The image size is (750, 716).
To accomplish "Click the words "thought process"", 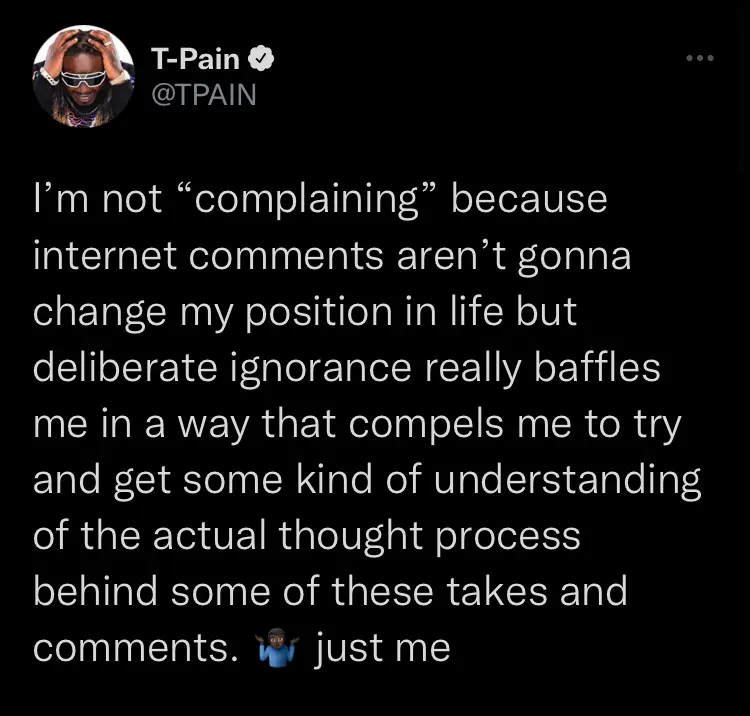I will tap(430, 536).
